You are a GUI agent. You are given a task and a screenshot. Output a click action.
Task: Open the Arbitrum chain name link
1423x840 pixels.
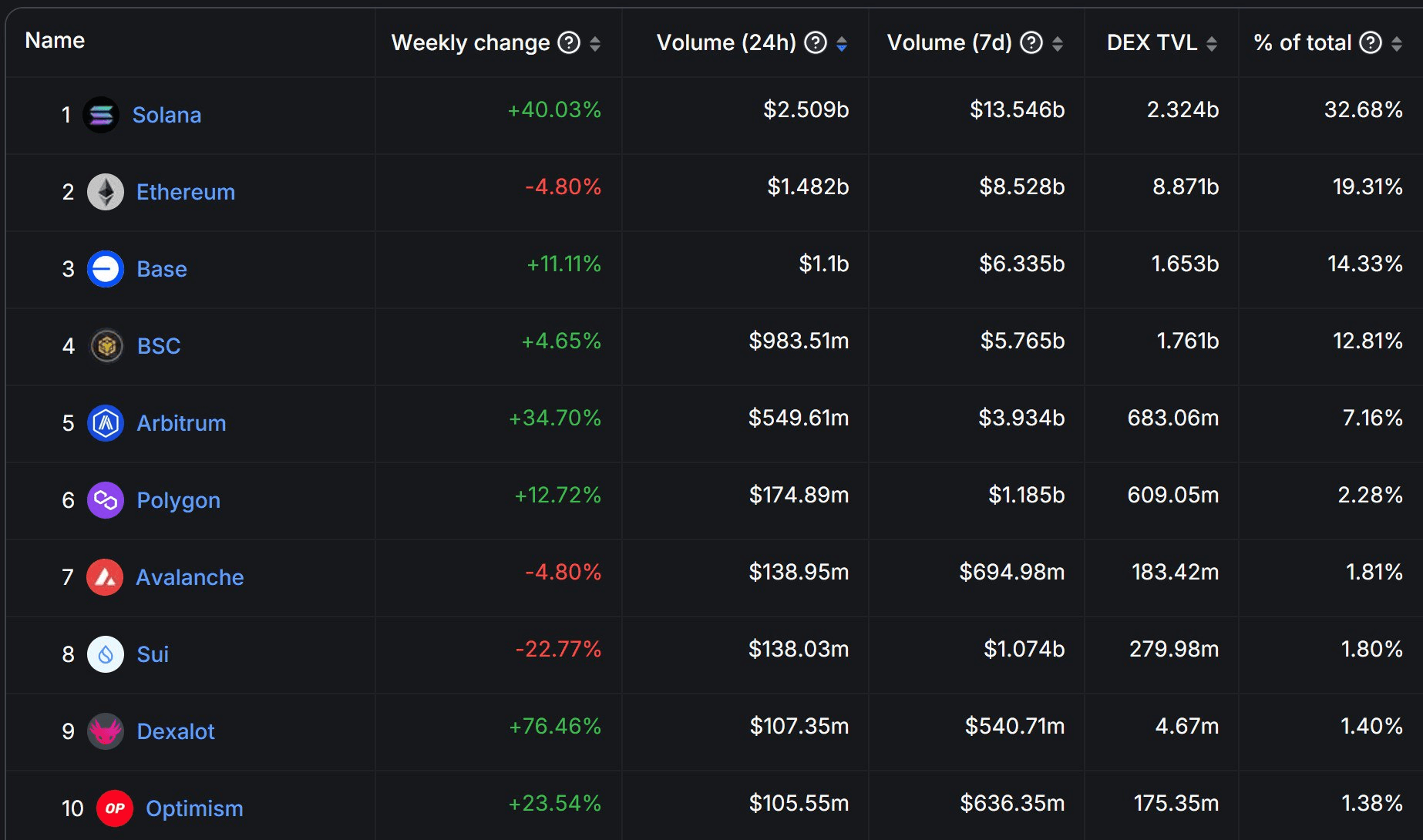pyautogui.click(x=181, y=423)
